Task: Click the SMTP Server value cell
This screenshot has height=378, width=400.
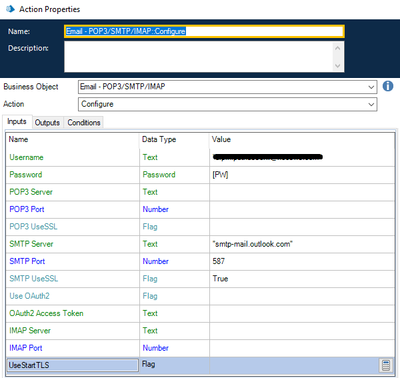Action: click(302, 244)
